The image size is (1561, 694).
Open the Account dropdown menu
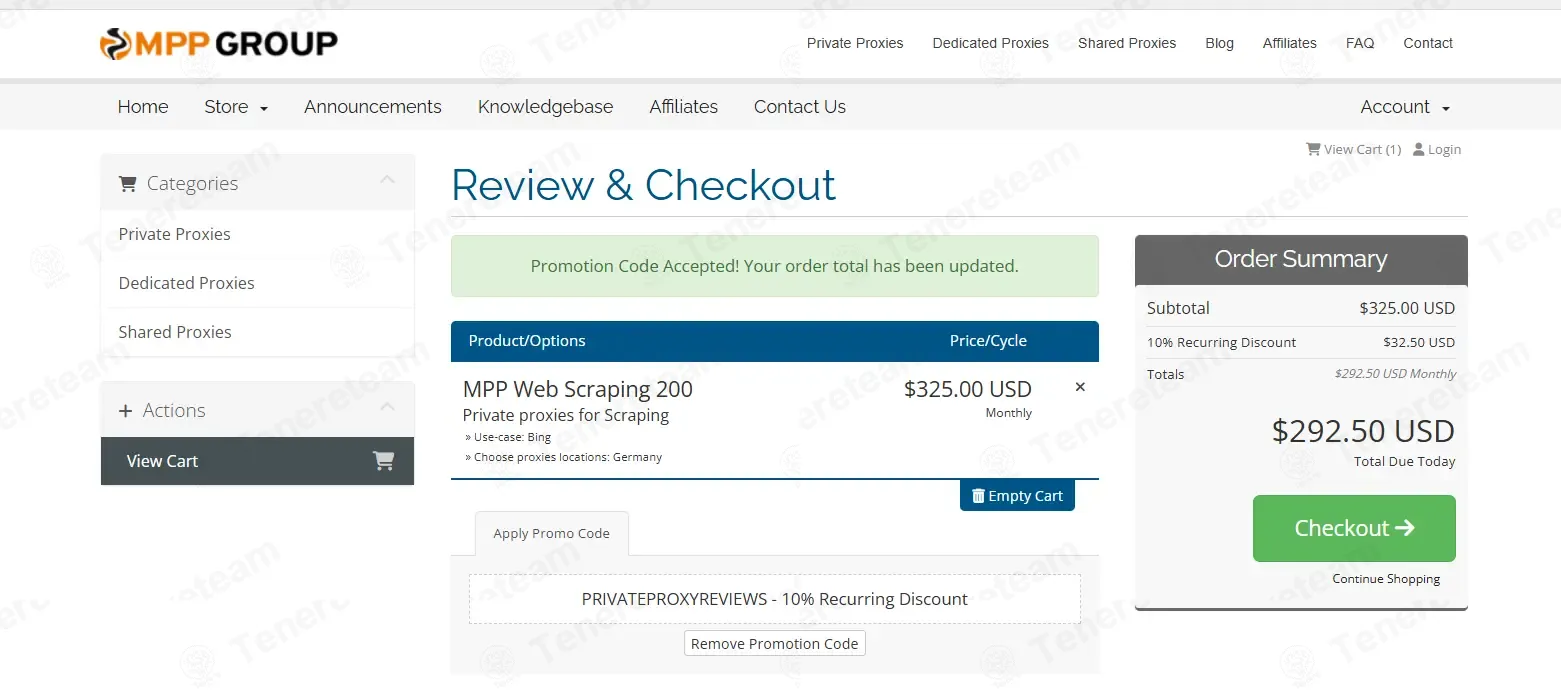1405,107
